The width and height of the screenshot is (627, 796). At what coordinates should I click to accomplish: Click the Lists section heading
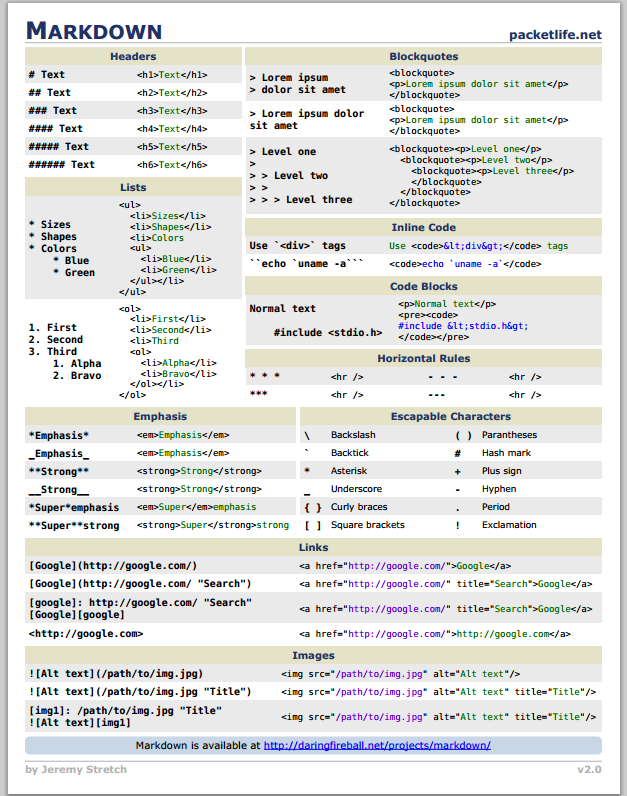coord(133,187)
